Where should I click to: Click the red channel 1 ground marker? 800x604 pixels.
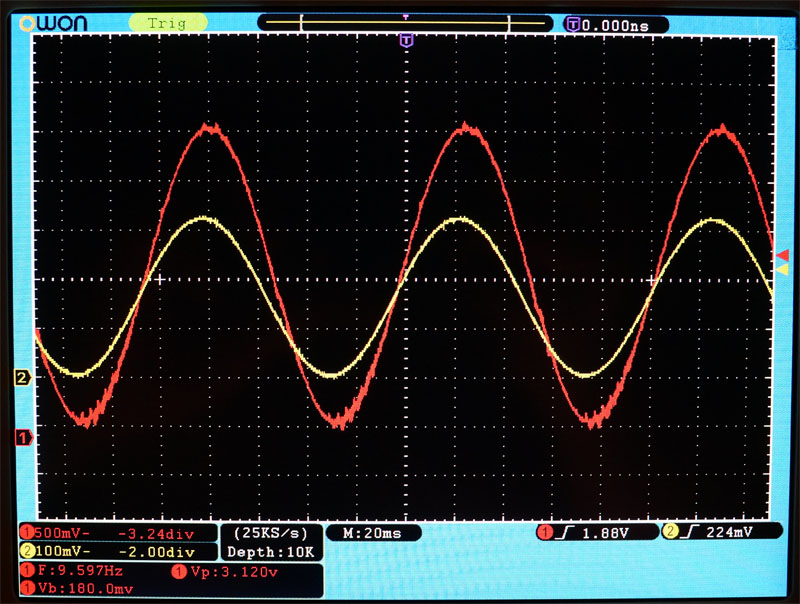pos(21,437)
